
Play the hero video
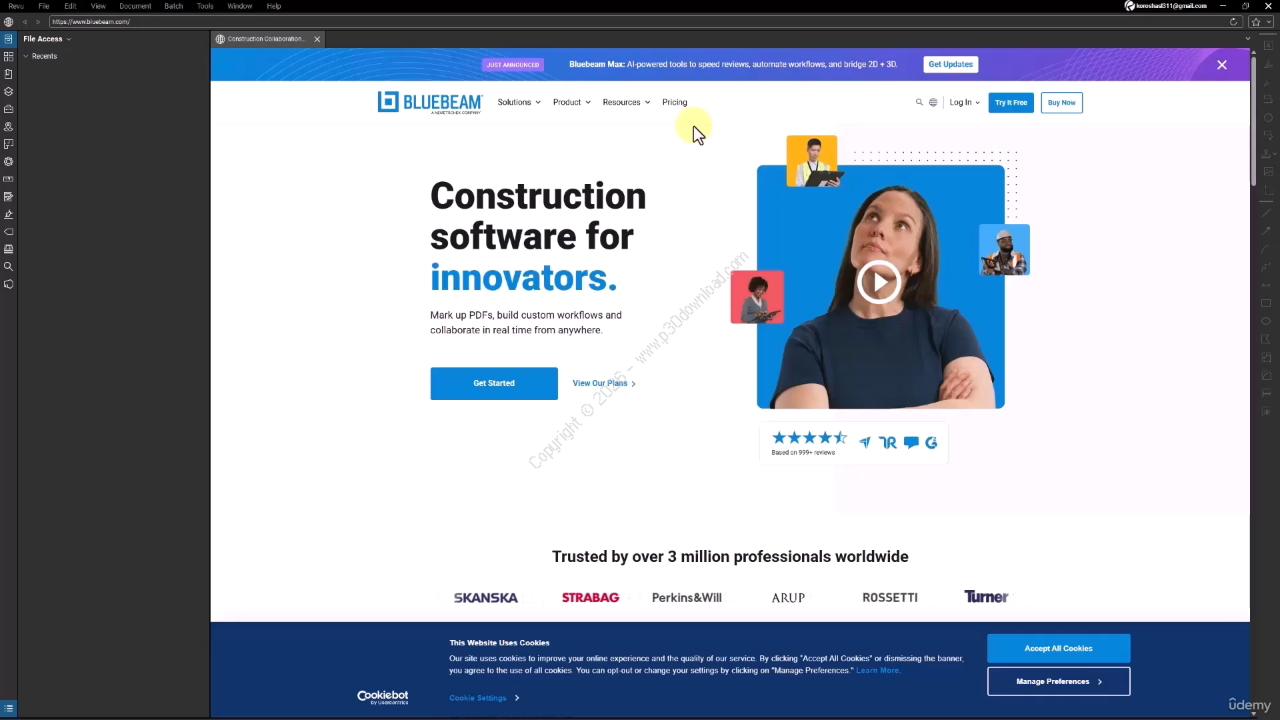click(879, 282)
